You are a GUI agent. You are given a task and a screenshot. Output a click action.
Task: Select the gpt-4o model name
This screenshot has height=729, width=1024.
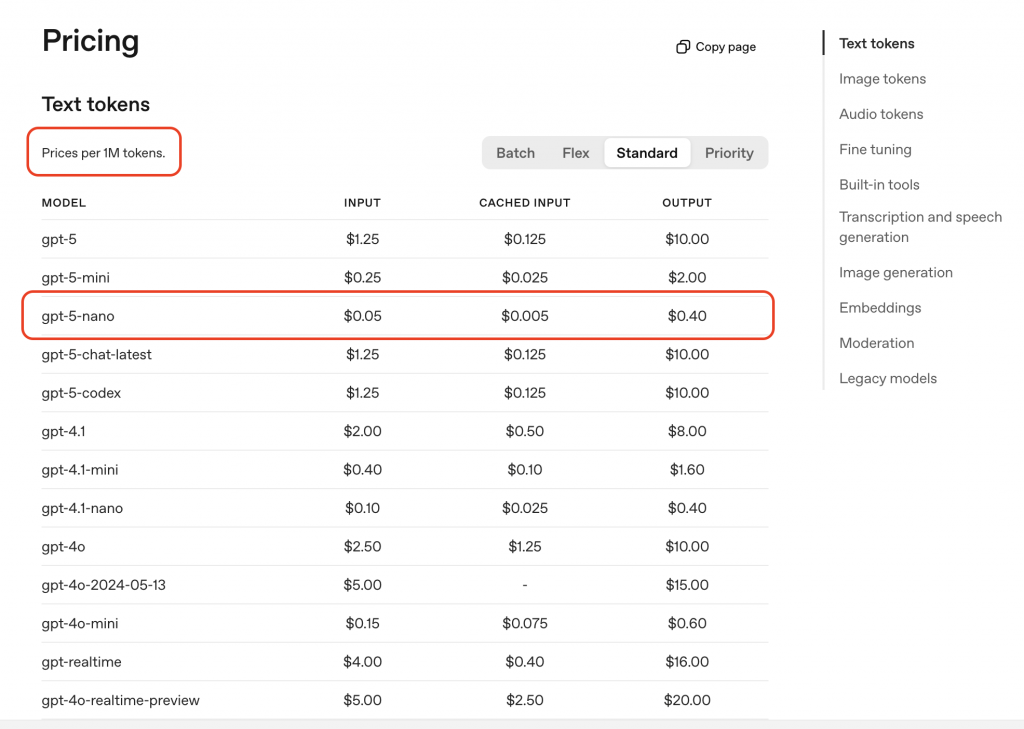pyautogui.click(x=63, y=547)
